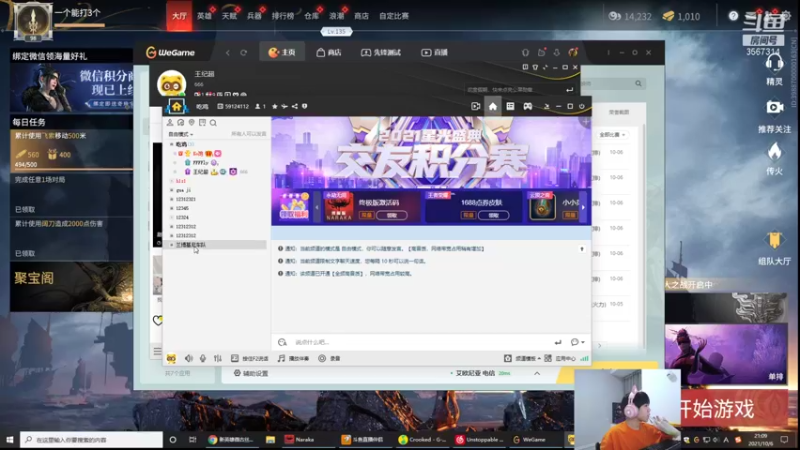Image resolution: width=800 pixels, height=450 pixels.
Task: Claim the 1688点券 reward button
Action: [x=493, y=215]
